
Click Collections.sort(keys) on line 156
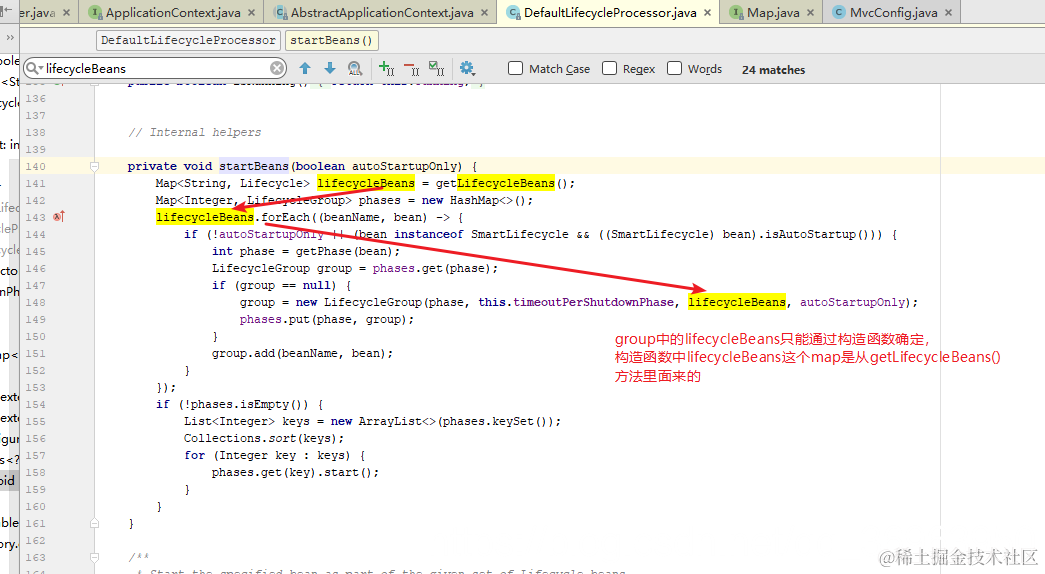pyautogui.click(x=264, y=438)
